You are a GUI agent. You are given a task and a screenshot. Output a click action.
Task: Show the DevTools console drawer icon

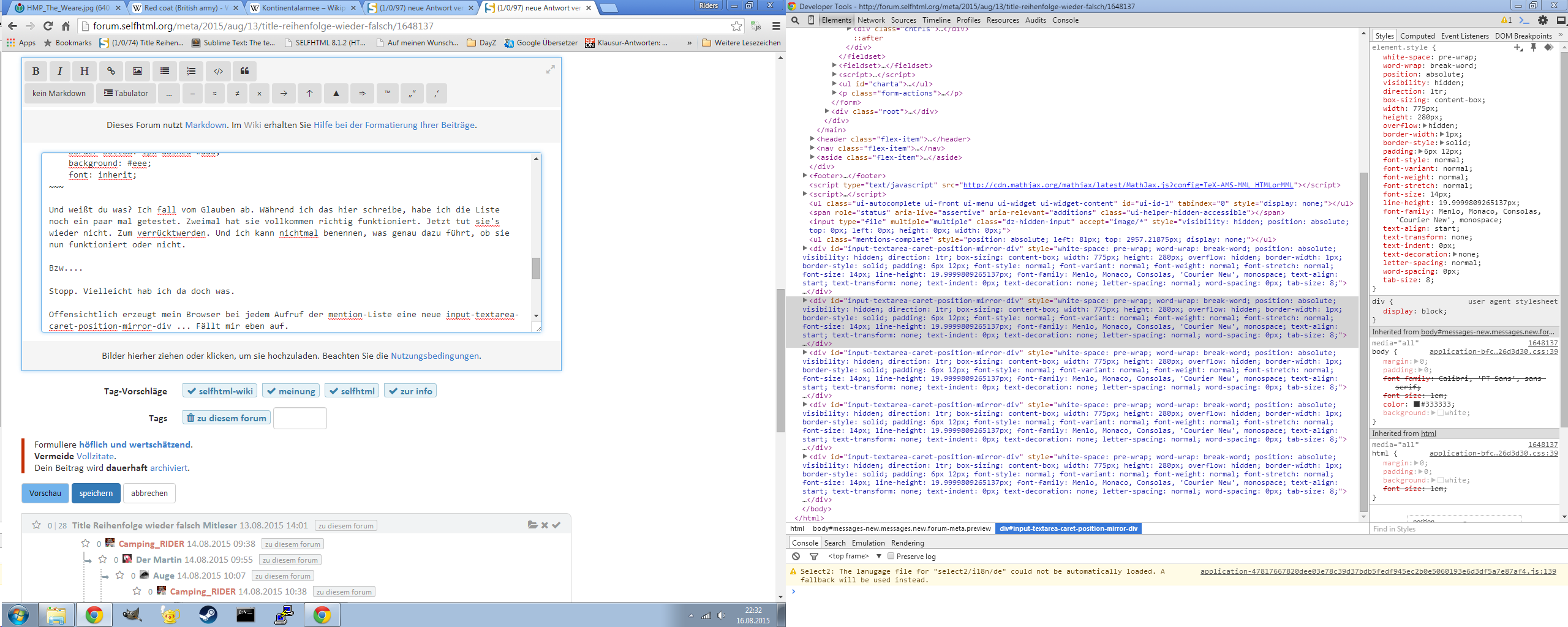pos(1525,20)
